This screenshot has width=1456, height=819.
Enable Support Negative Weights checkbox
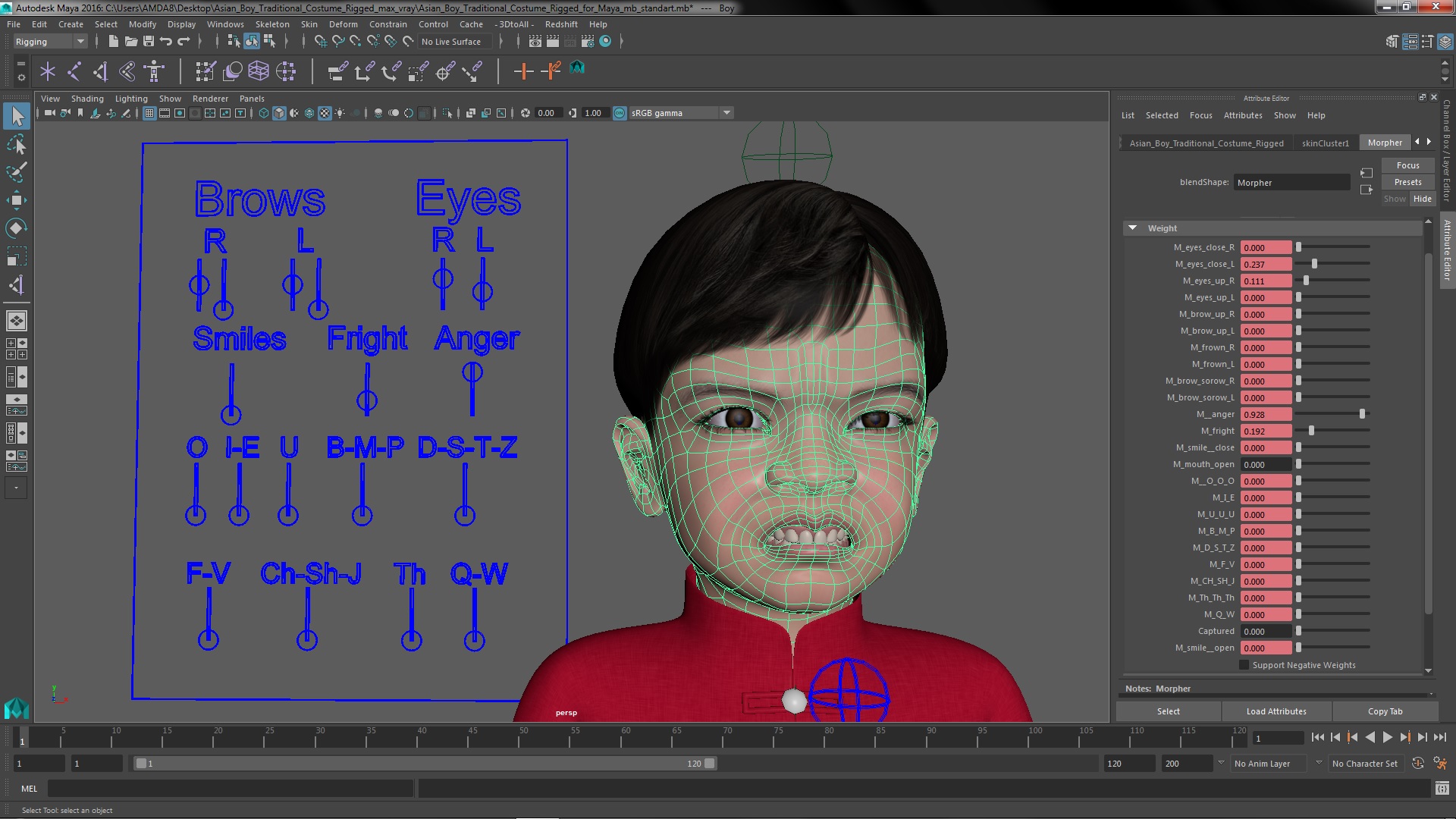click(1244, 665)
